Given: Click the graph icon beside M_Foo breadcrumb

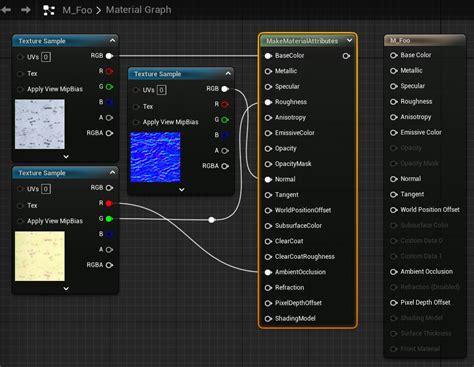Looking at the screenshot, I should (x=49, y=10).
